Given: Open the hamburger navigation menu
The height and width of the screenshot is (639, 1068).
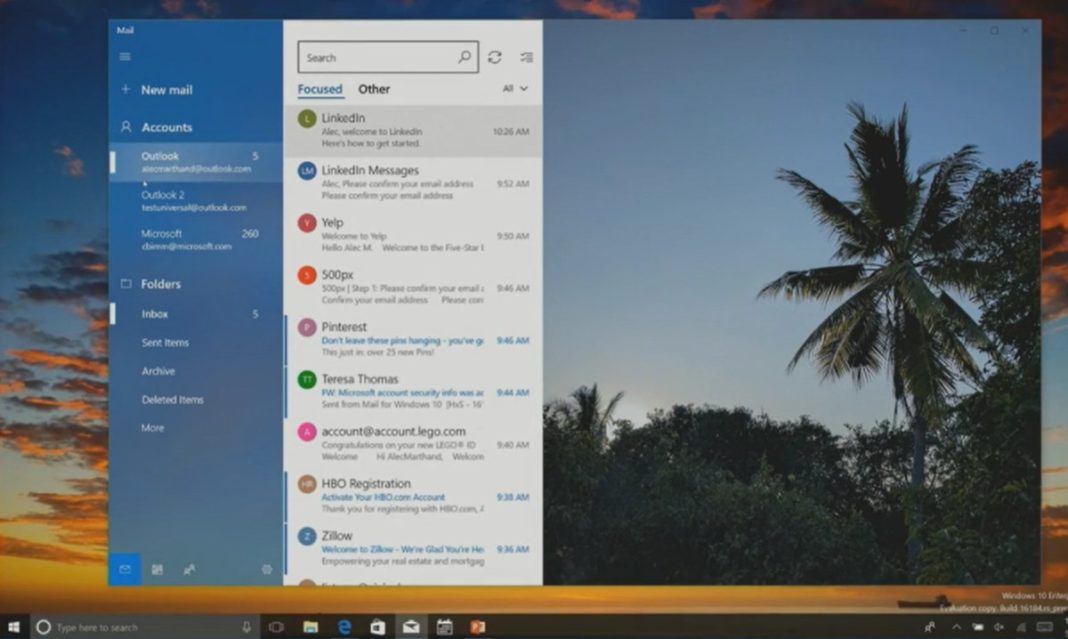Looking at the screenshot, I should click(125, 56).
